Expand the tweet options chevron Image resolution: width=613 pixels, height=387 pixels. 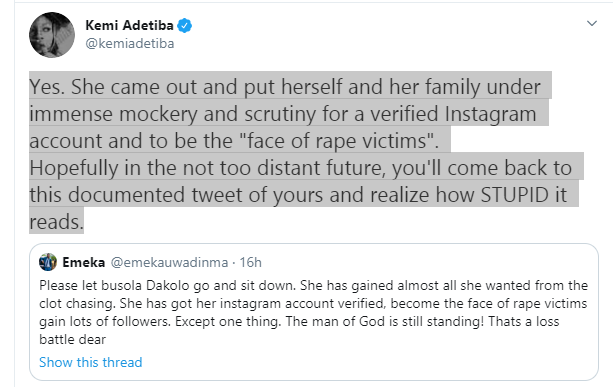coord(592,23)
